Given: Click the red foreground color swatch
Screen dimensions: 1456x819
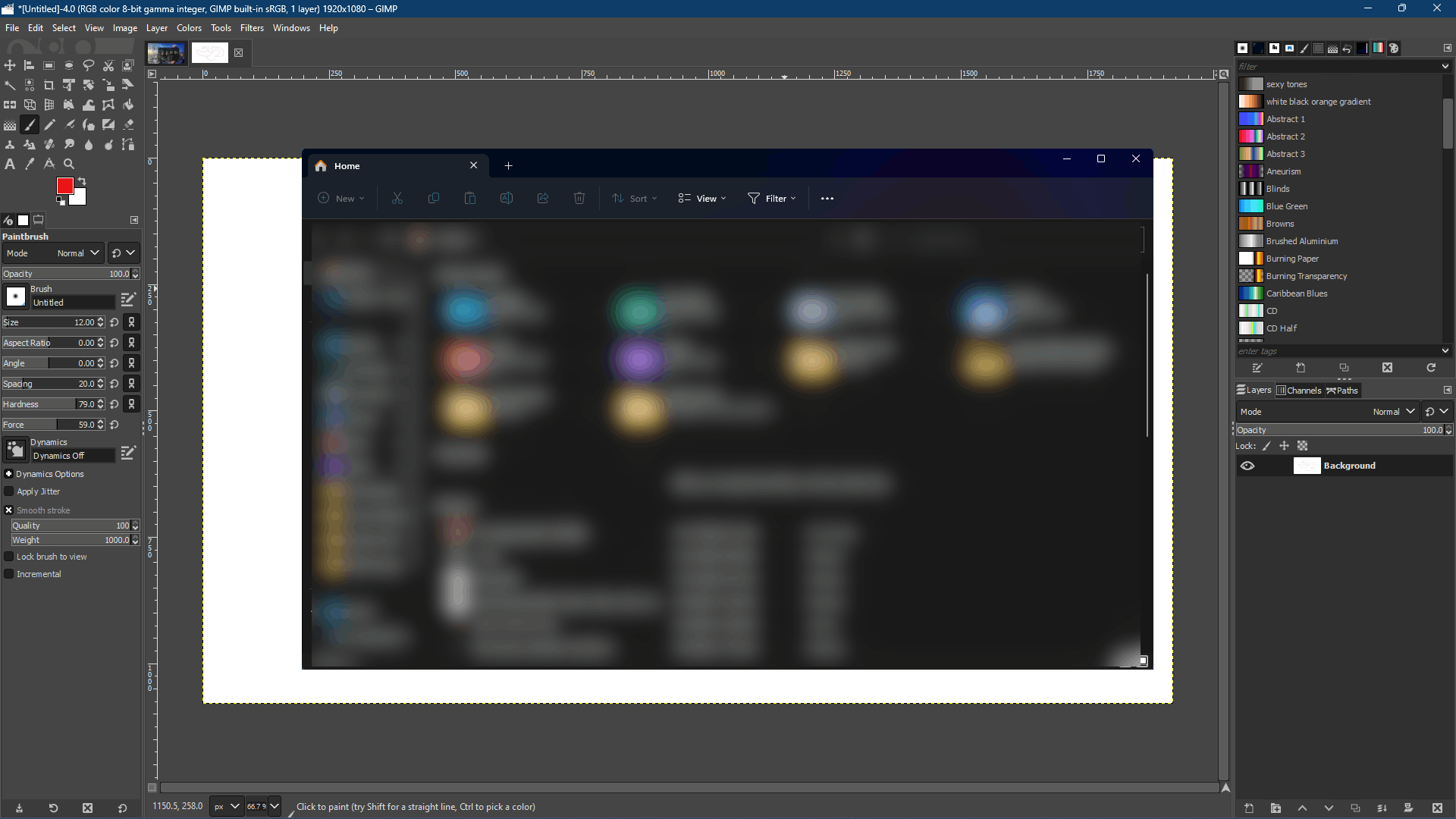Looking at the screenshot, I should pyautogui.click(x=65, y=186).
